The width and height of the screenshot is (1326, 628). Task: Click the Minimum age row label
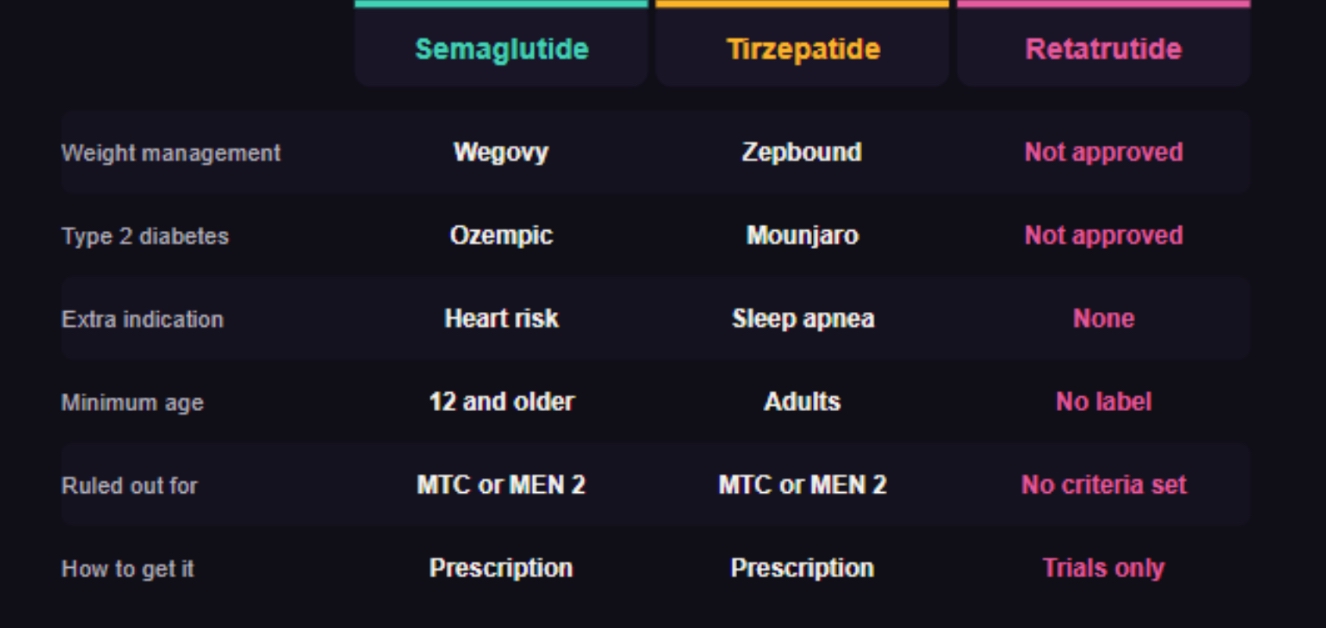click(x=132, y=402)
